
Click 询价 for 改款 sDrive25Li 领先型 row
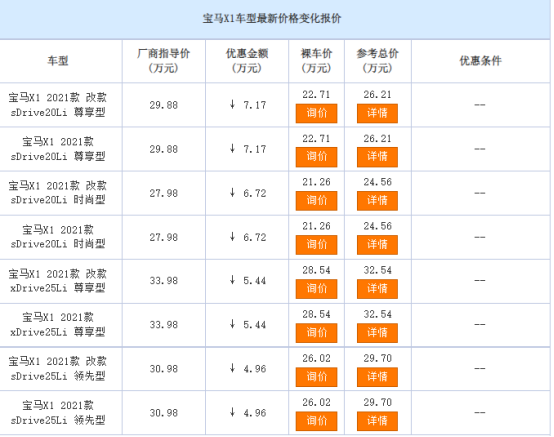click(x=316, y=377)
